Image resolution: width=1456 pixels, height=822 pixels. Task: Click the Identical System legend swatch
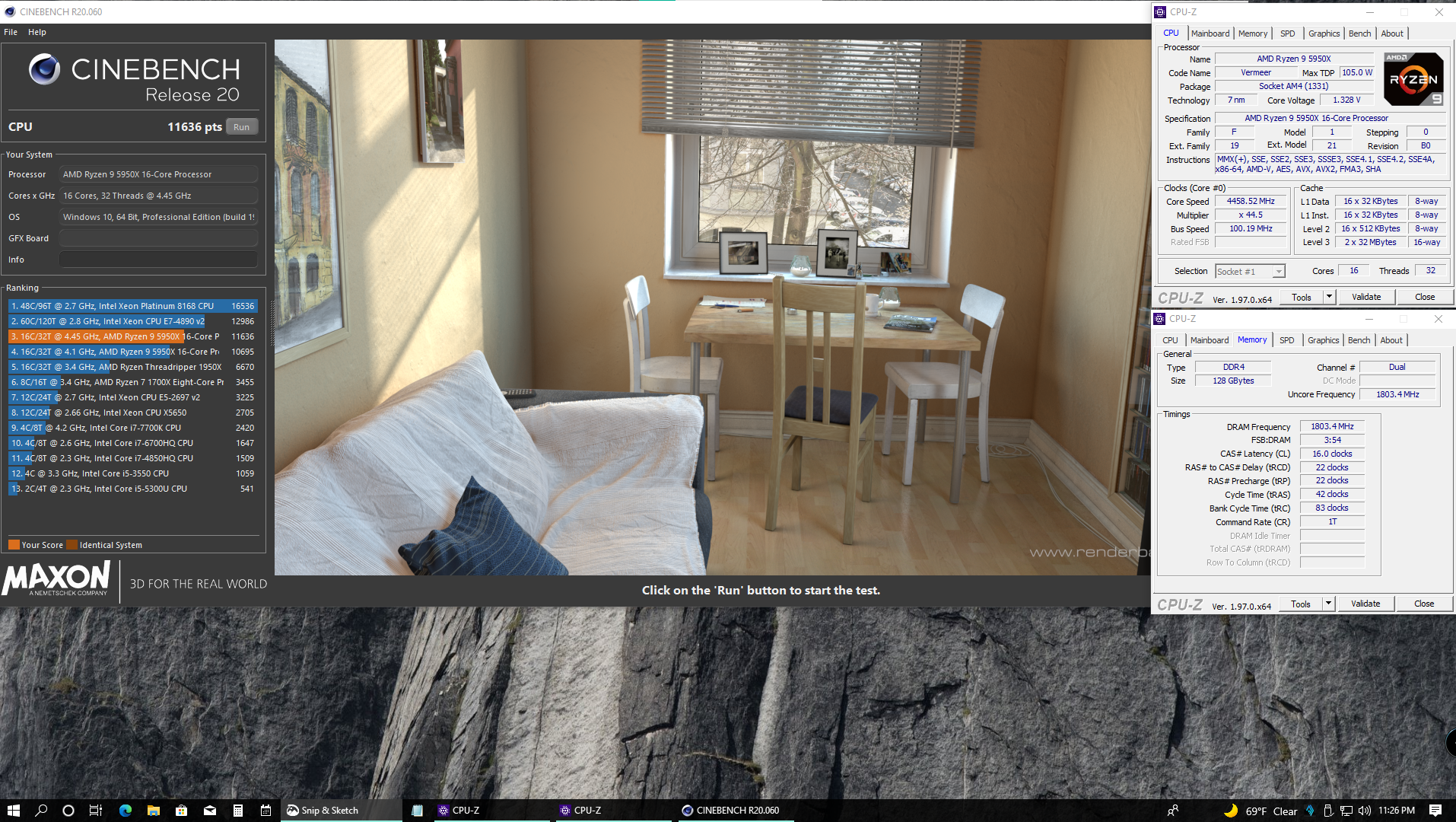coord(72,545)
